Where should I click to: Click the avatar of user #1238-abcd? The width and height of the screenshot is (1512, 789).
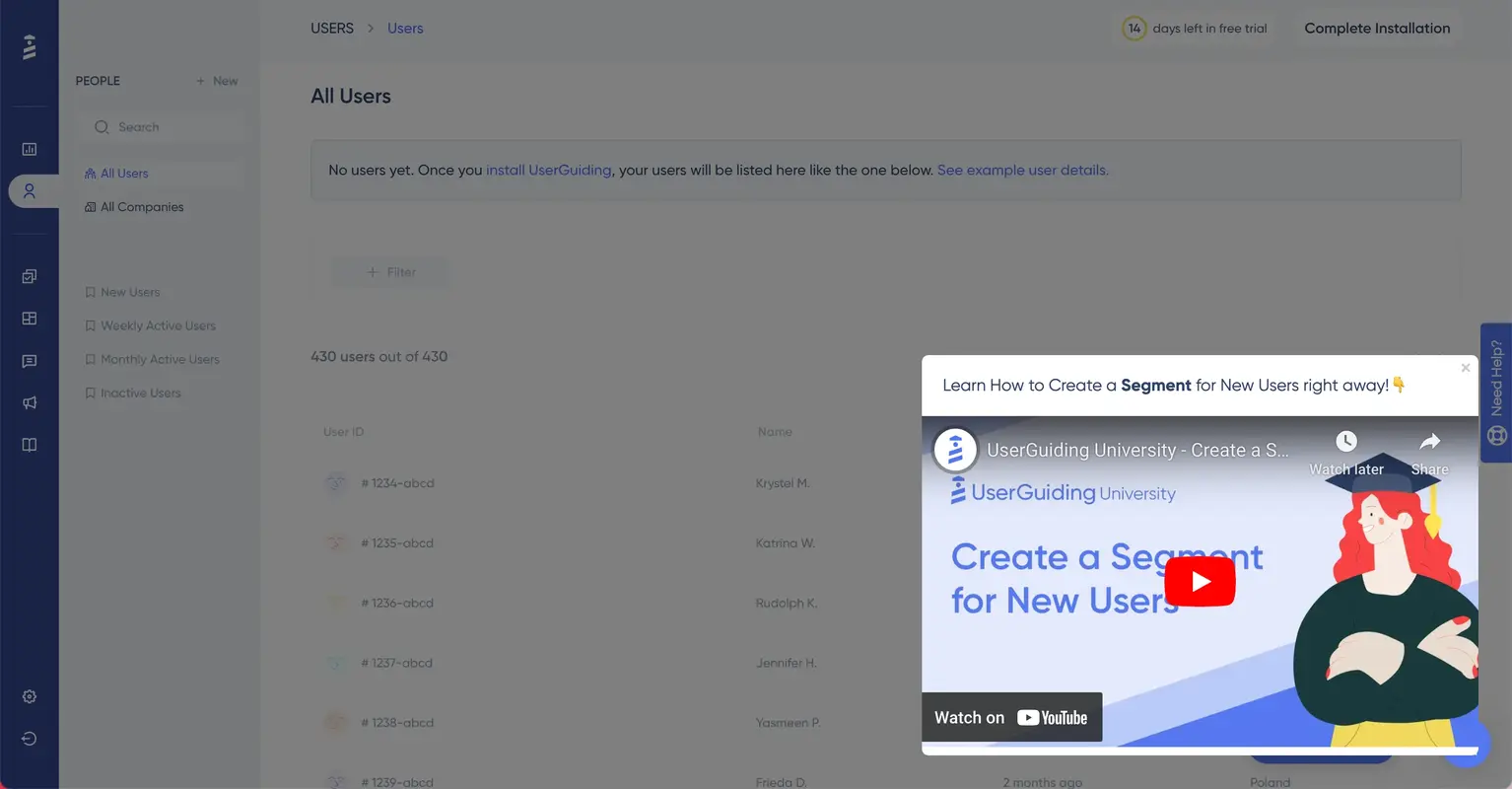336,723
